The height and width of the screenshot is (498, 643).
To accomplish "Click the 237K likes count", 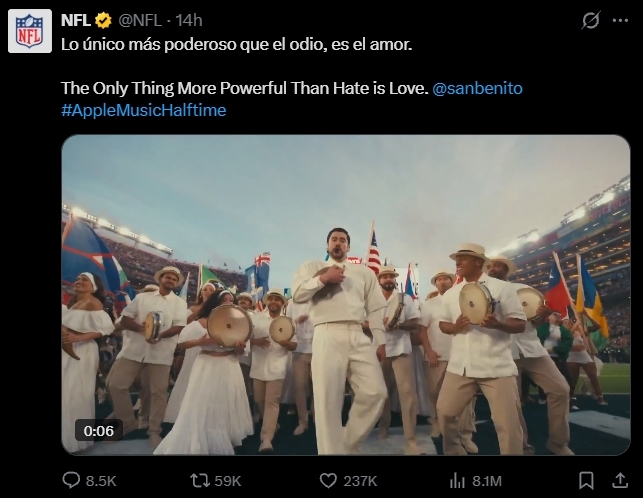I will click(359, 480).
